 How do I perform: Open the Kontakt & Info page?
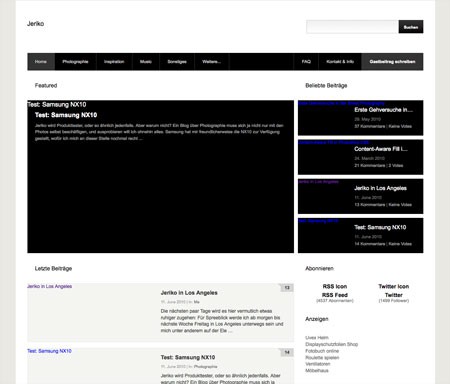click(x=340, y=62)
